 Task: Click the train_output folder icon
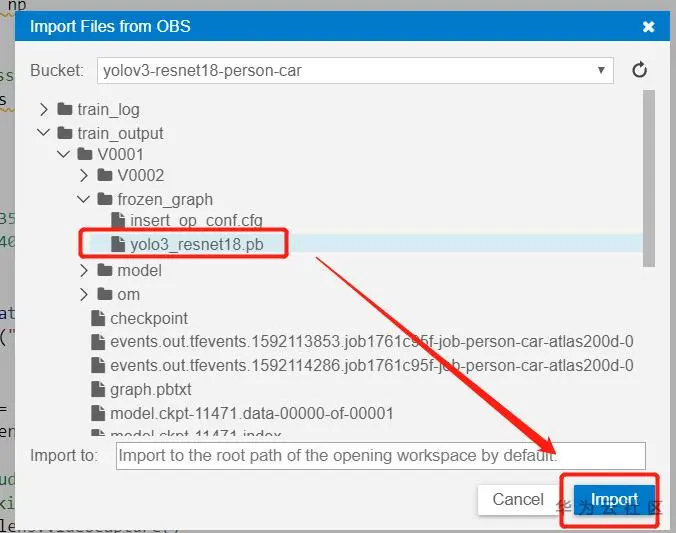[x=65, y=133]
